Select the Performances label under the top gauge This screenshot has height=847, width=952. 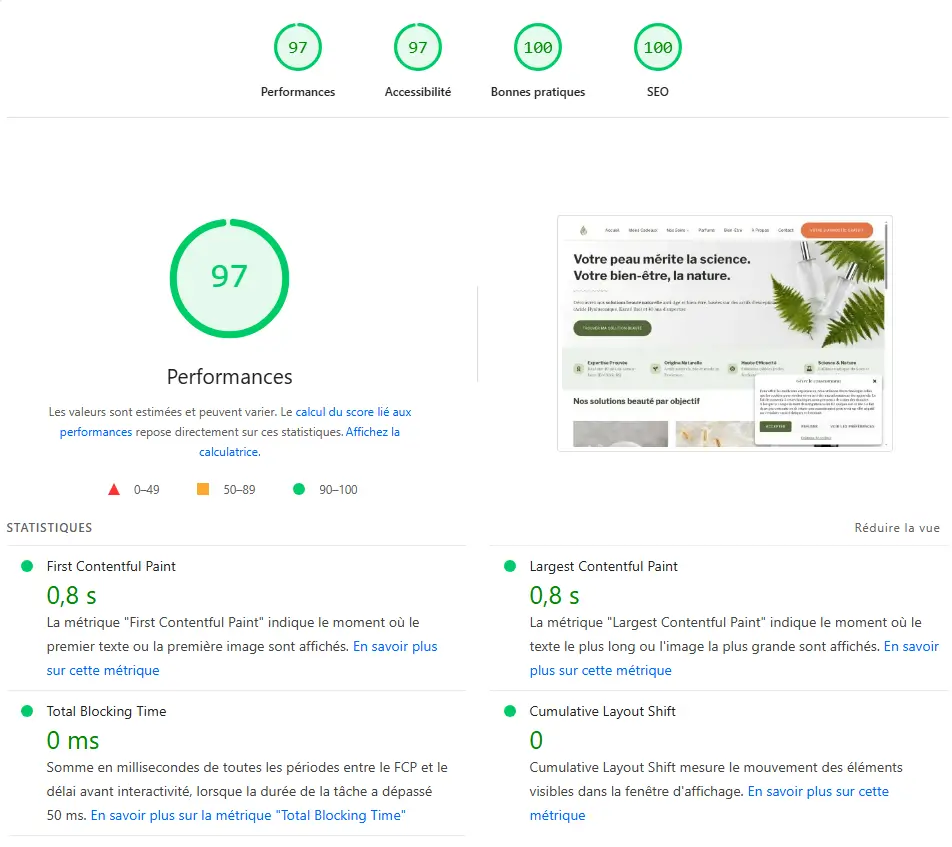coord(229,377)
